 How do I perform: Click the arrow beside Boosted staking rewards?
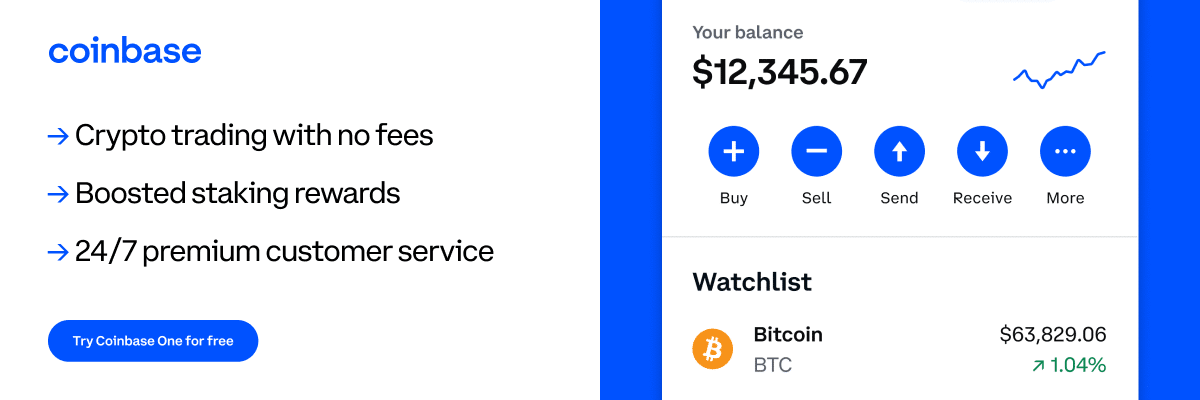pos(58,194)
